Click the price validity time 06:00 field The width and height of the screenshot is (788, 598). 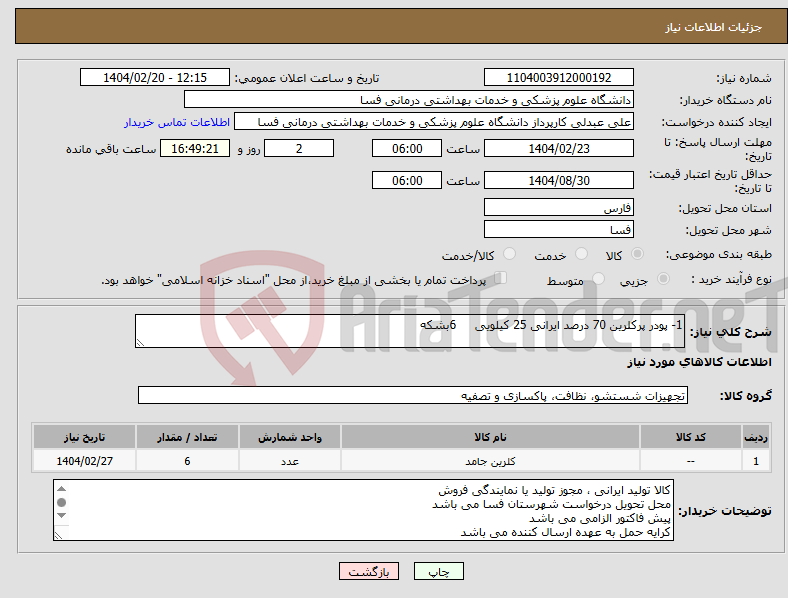[x=407, y=180]
